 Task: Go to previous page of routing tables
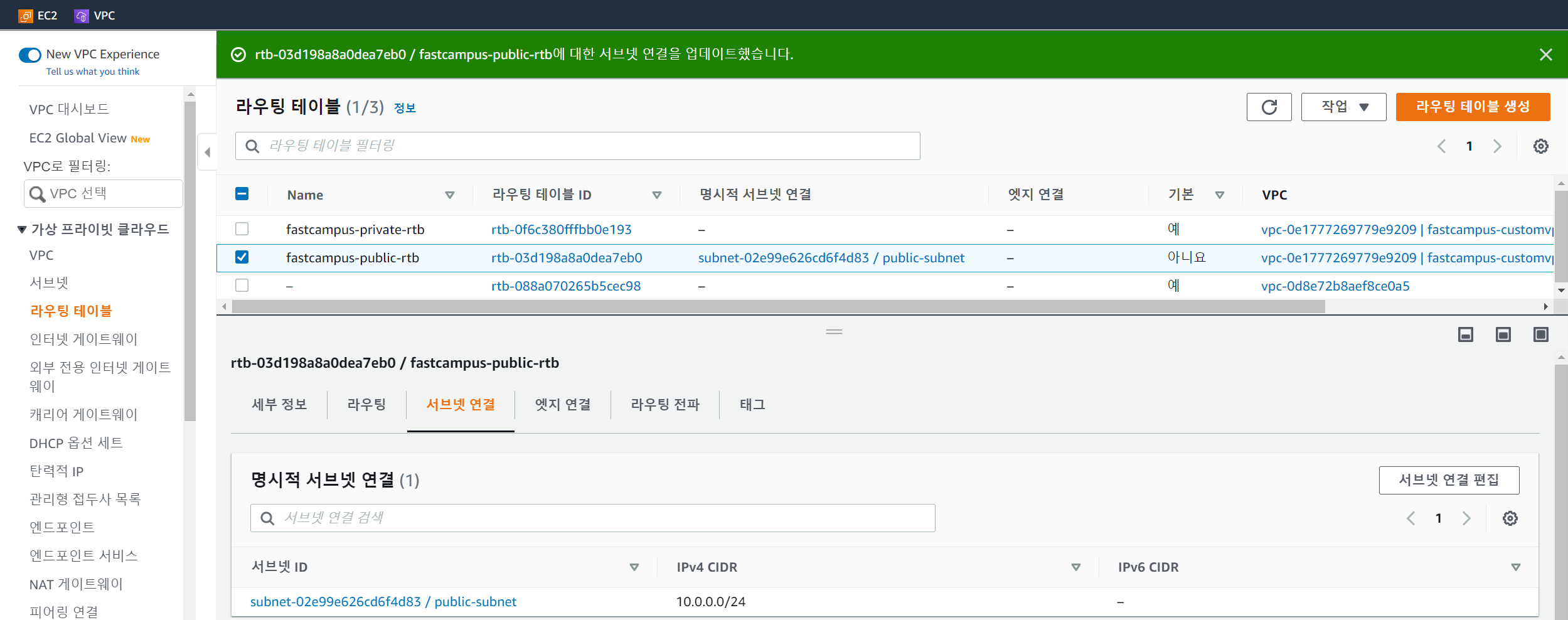[1441, 146]
